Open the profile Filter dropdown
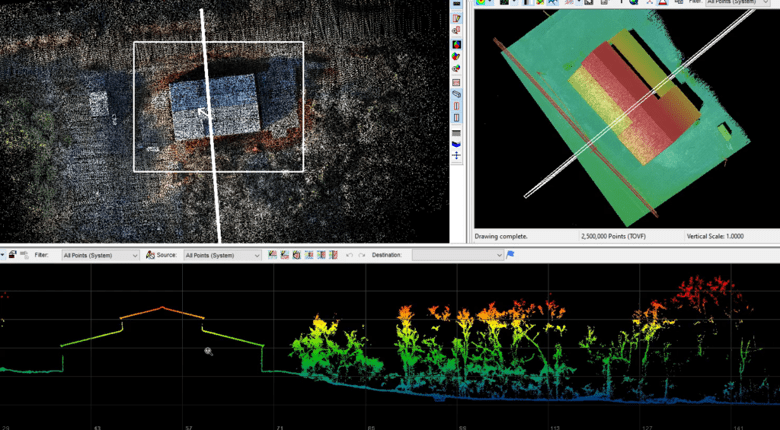780x430 pixels. coord(100,255)
